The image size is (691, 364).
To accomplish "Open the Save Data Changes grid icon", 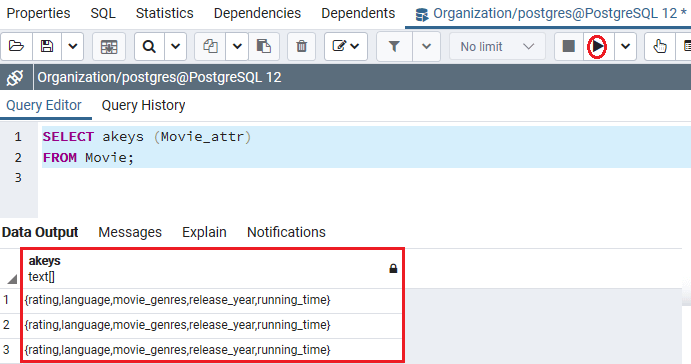I will [109, 46].
